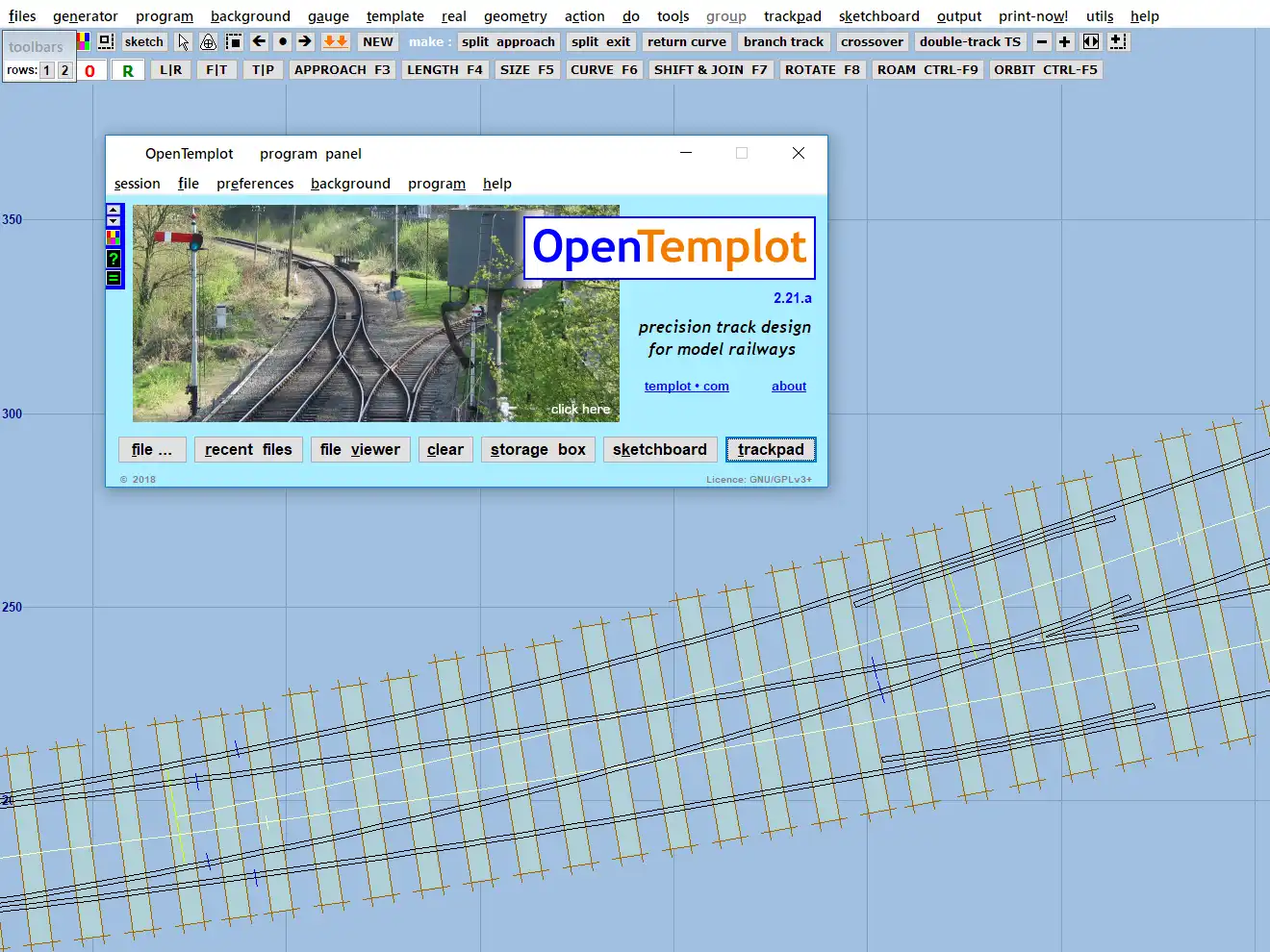Open the session menu in program panel

[138, 184]
